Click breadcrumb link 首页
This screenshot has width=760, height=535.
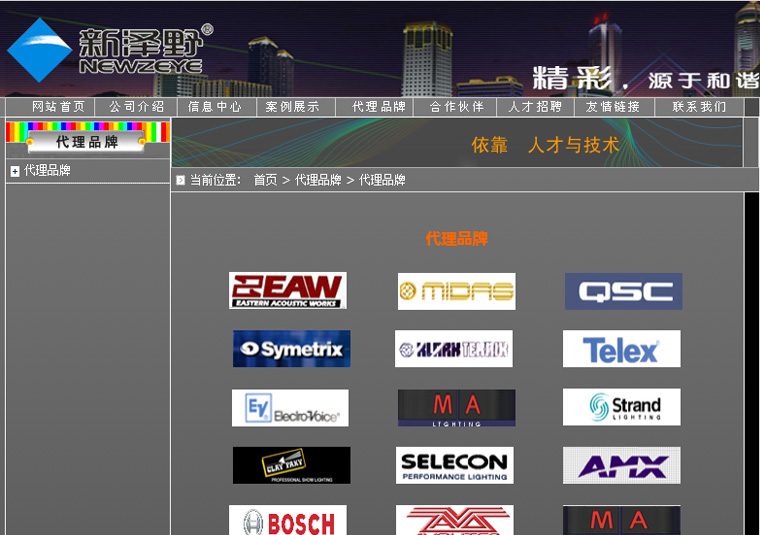tap(265, 180)
